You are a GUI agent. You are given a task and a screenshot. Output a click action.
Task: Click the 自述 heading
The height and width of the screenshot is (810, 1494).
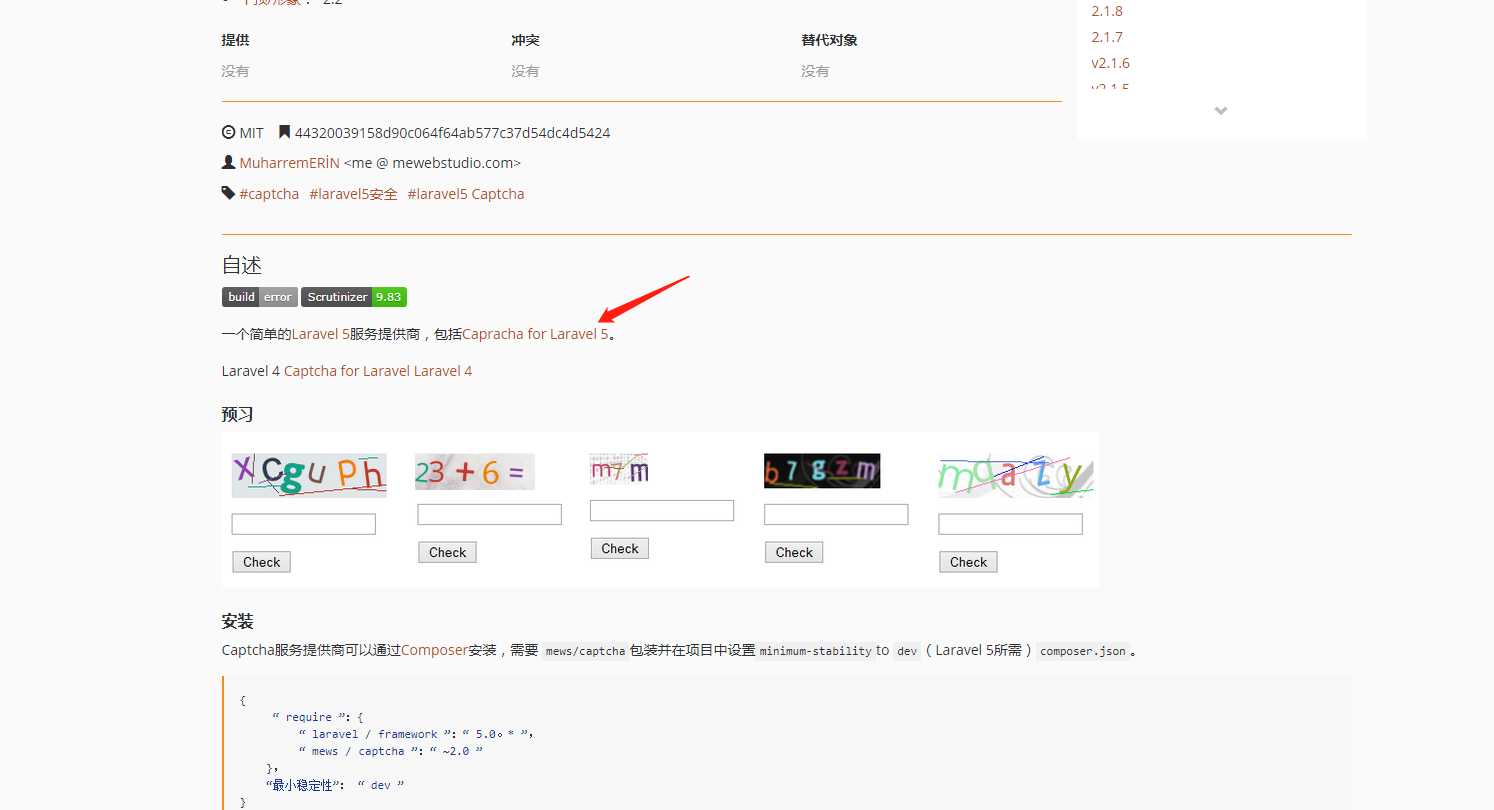click(x=242, y=265)
